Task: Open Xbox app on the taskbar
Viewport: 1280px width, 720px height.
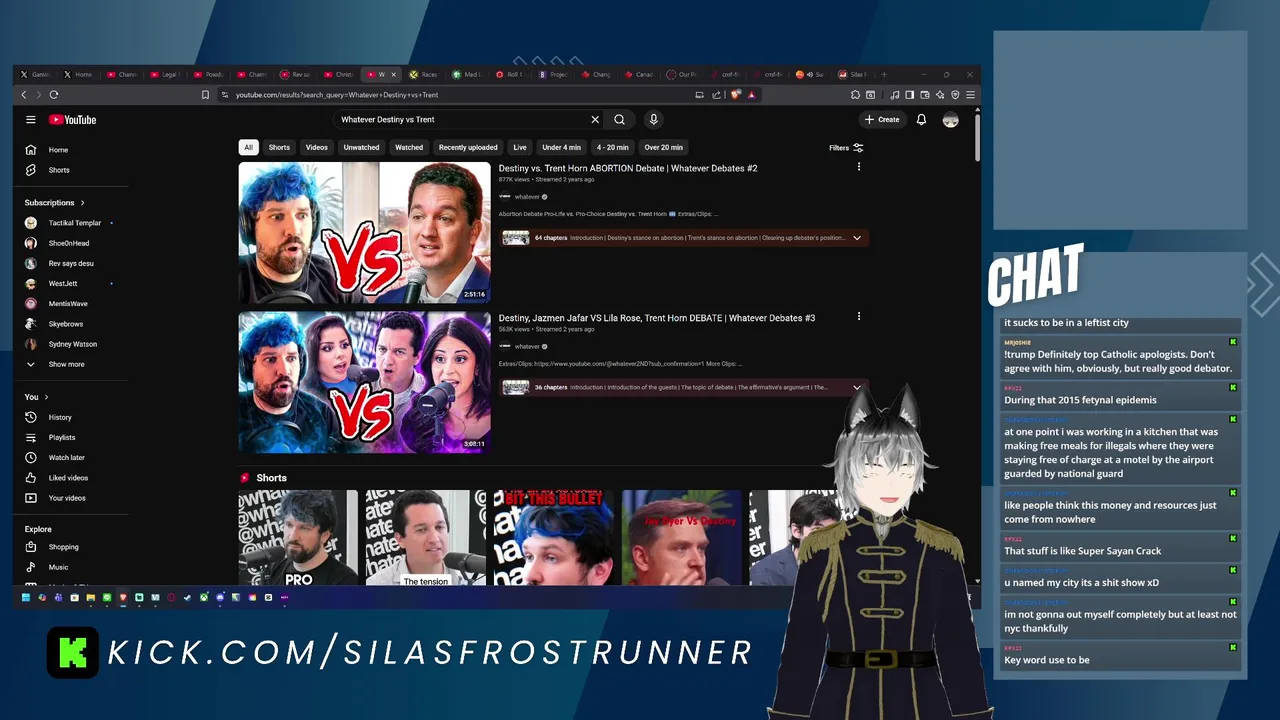Action: pos(204,598)
